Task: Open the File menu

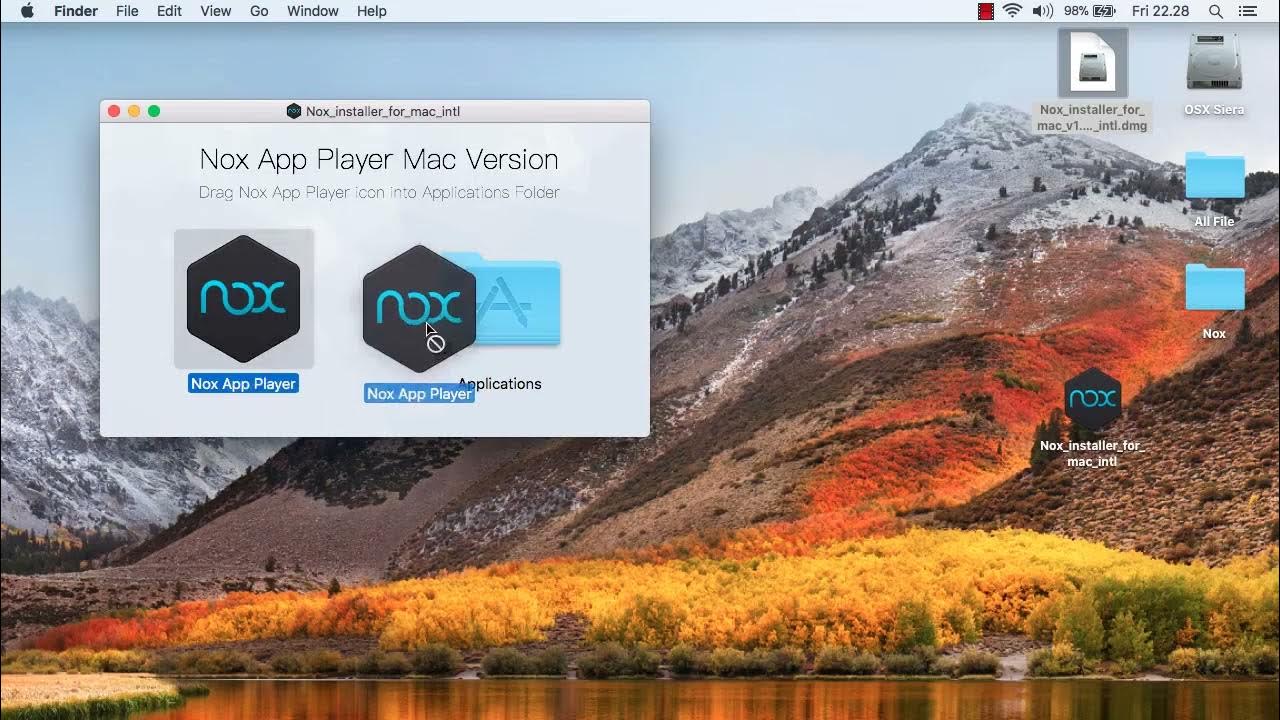Action: (127, 11)
